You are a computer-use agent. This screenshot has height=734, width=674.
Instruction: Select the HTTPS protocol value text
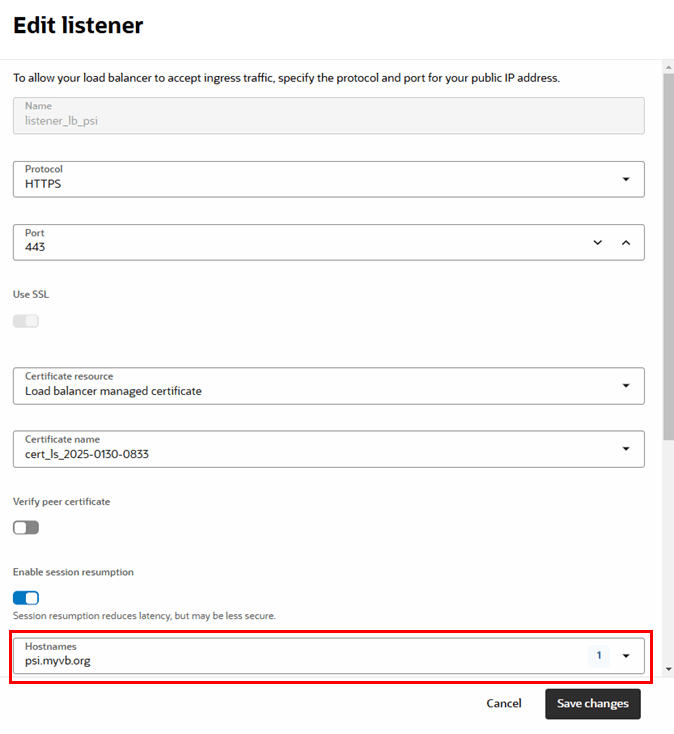coord(44,185)
